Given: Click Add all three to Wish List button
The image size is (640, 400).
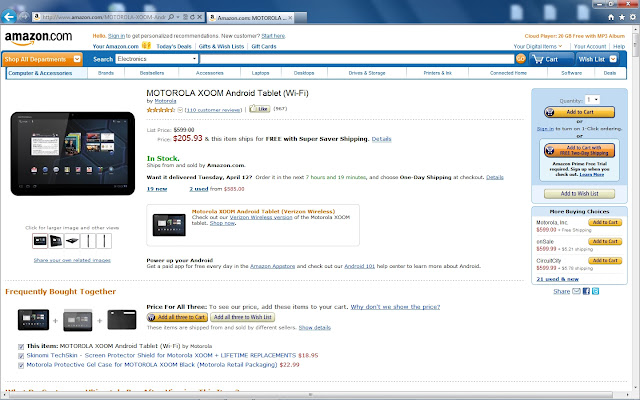Looking at the screenshot, I should [242, 317].
